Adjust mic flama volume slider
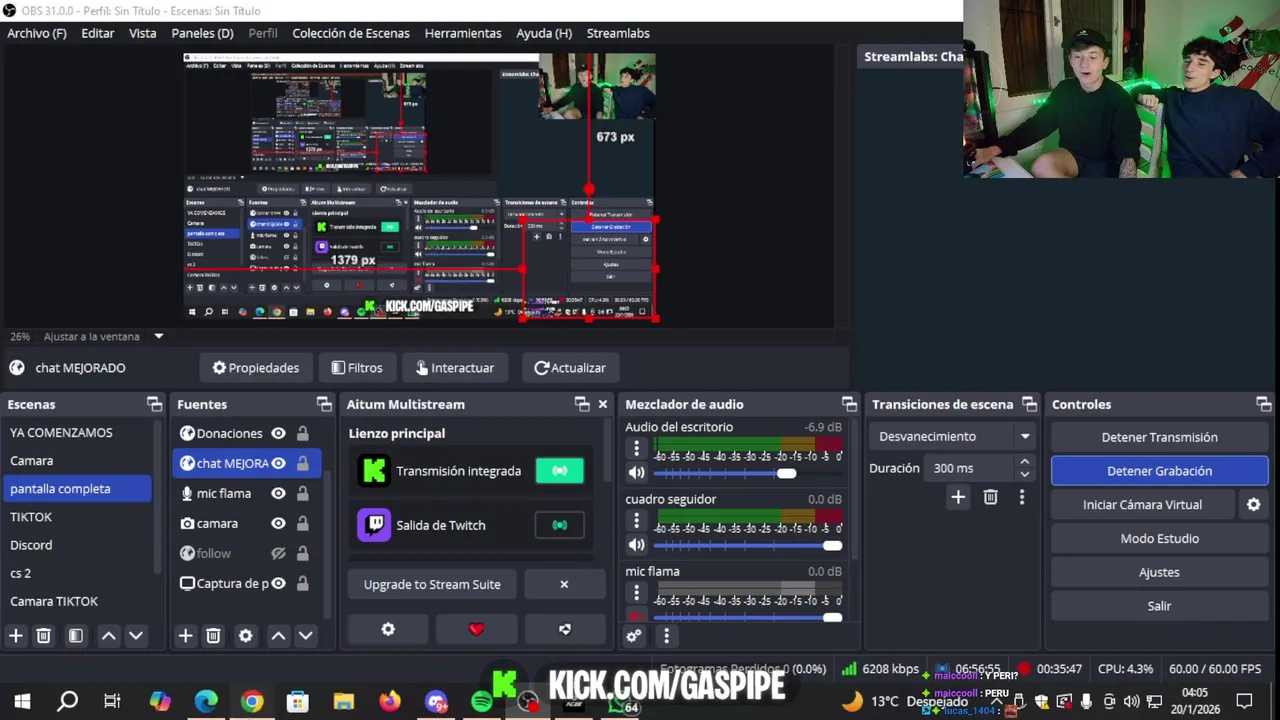This screenshot has width=1280, height=720. click(x=747, y=618)
